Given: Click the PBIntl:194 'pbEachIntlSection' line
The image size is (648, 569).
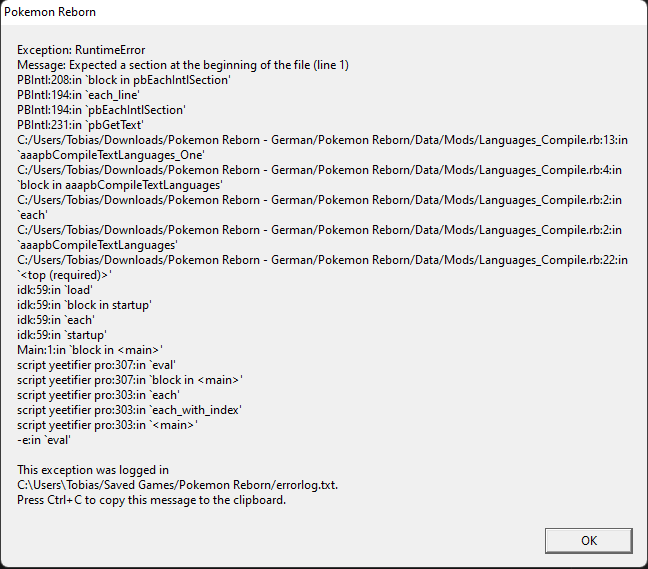Looking at the screenshot, I should [101, 110].
